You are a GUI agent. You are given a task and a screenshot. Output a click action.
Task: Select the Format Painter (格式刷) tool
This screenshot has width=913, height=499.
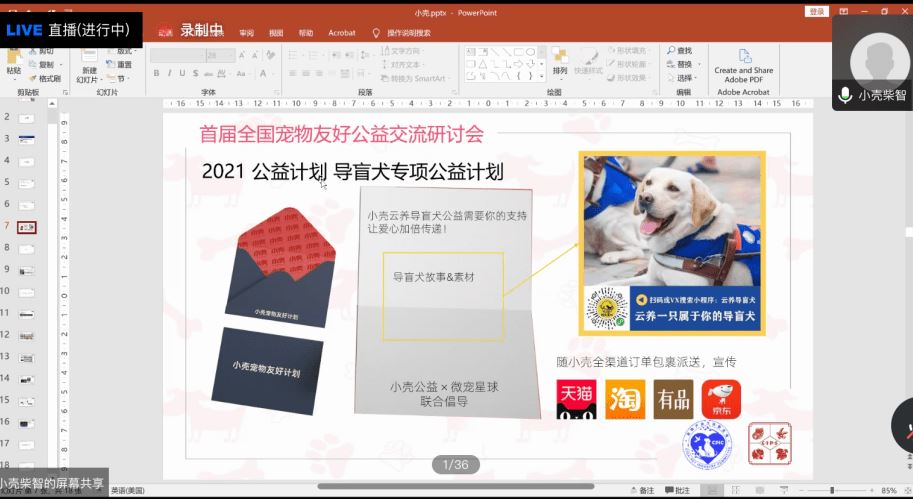[x=45, y=79]
